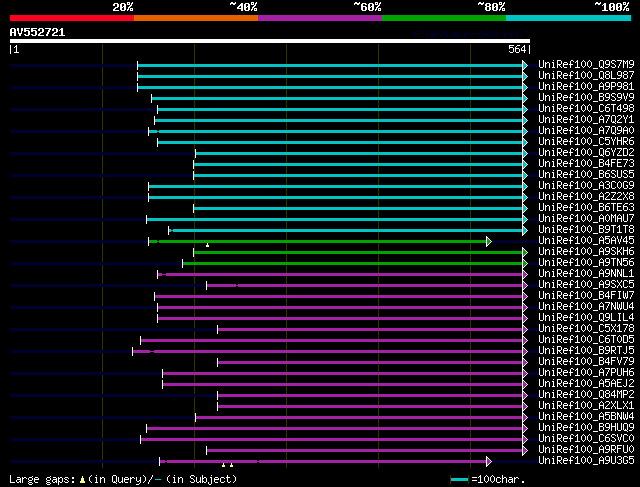Click the red 20% identity legend segment
The height and width of the screenshot is (487, 640).
click(72, 18)
